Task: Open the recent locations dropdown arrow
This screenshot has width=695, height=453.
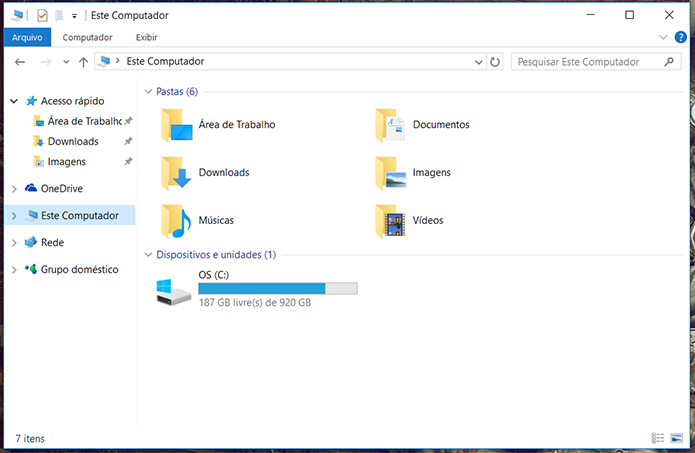Action: (x=66, y=62)
